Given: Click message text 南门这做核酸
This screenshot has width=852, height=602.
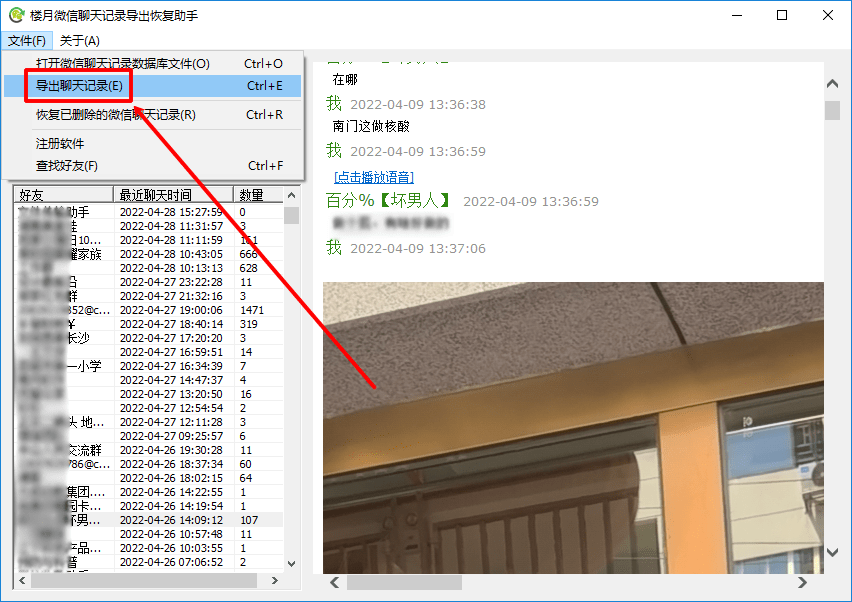Looking at the screenshot, I should [x=371, y=127].
